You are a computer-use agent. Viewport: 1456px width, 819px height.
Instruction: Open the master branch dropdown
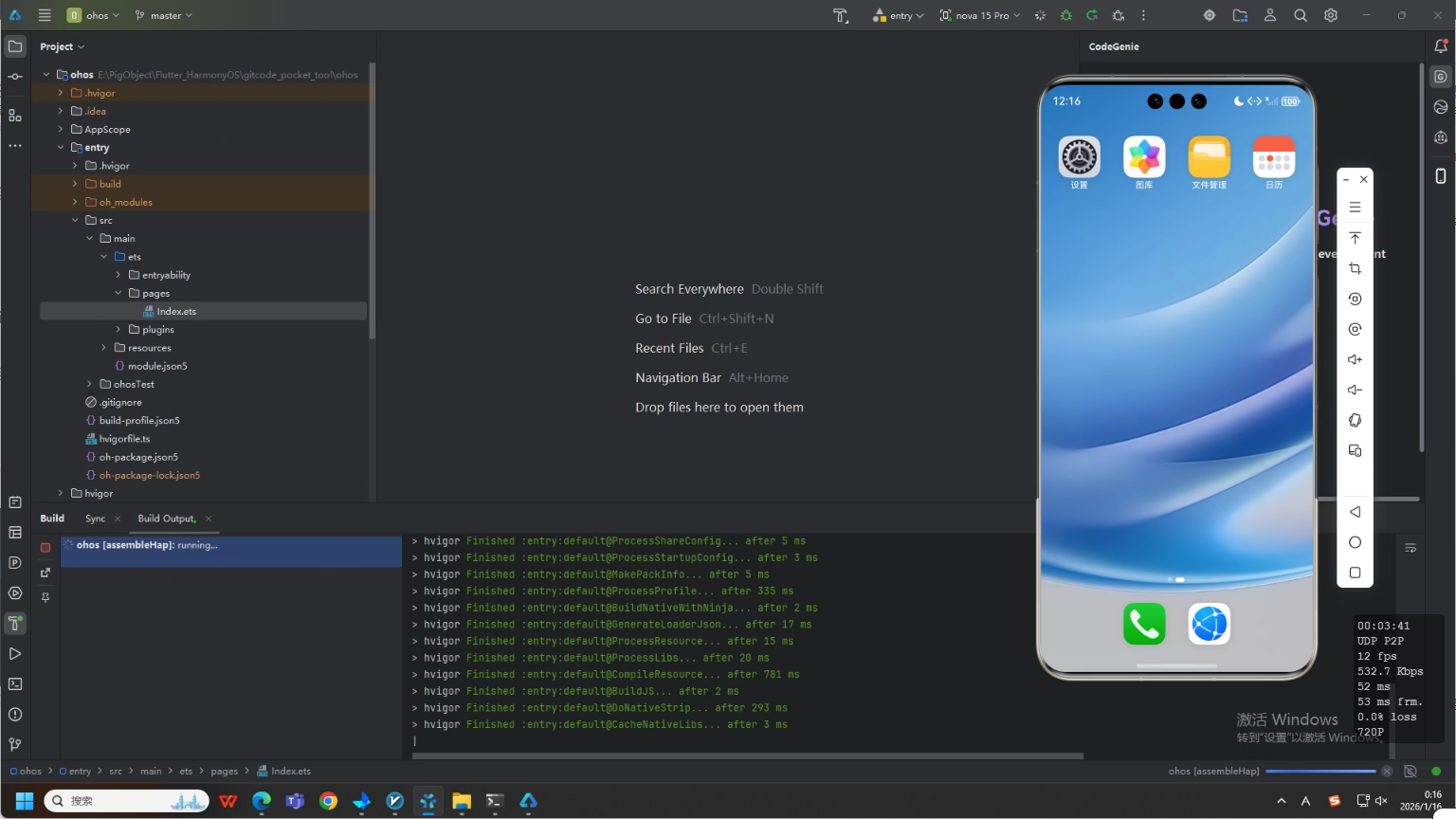pos(163,15)
